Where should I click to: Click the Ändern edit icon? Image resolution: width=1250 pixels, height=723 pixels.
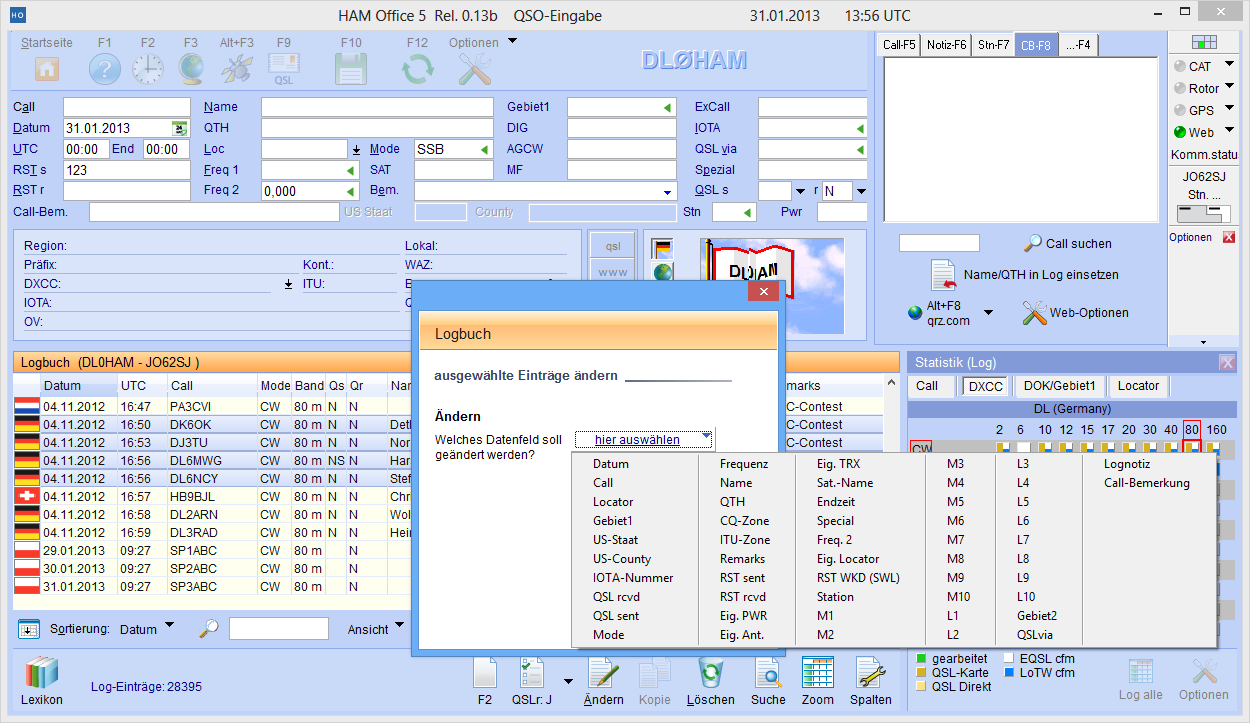coord(603,673)
